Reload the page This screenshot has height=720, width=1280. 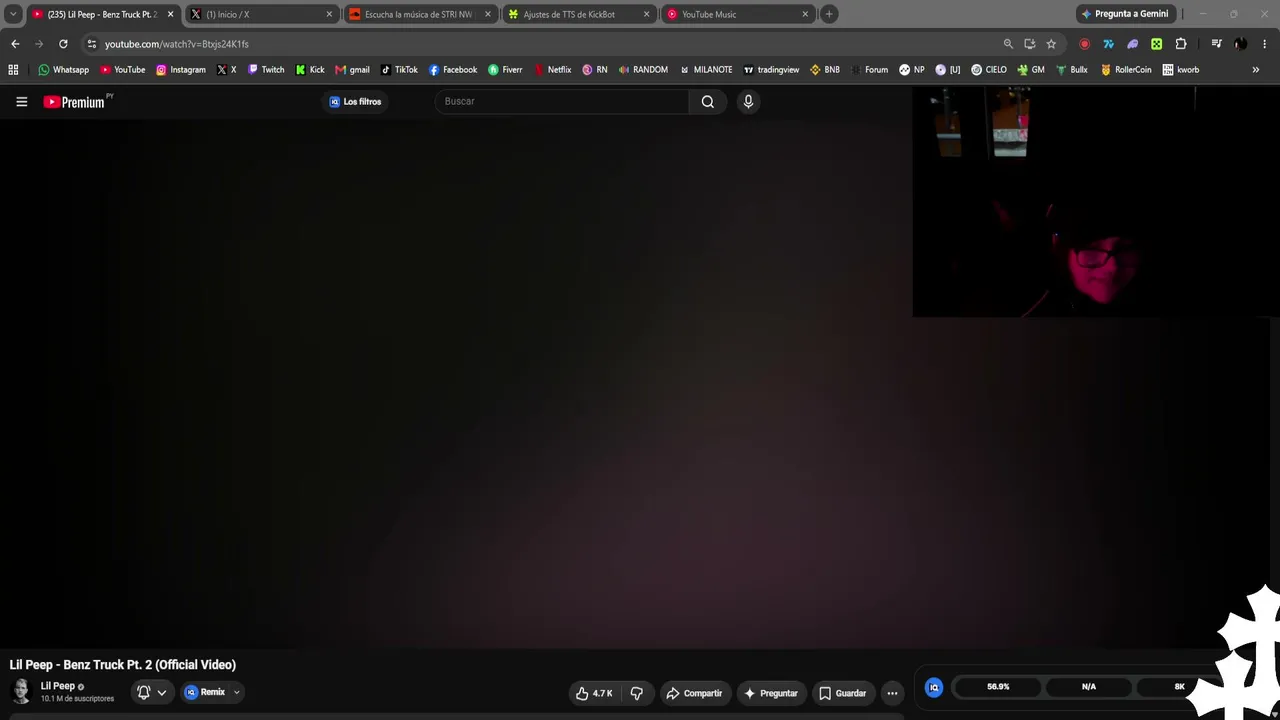pos(63,44)
